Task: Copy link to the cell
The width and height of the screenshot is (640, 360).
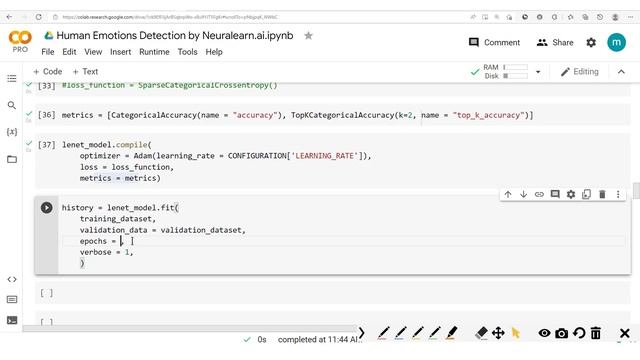Action: click(539, 194)
